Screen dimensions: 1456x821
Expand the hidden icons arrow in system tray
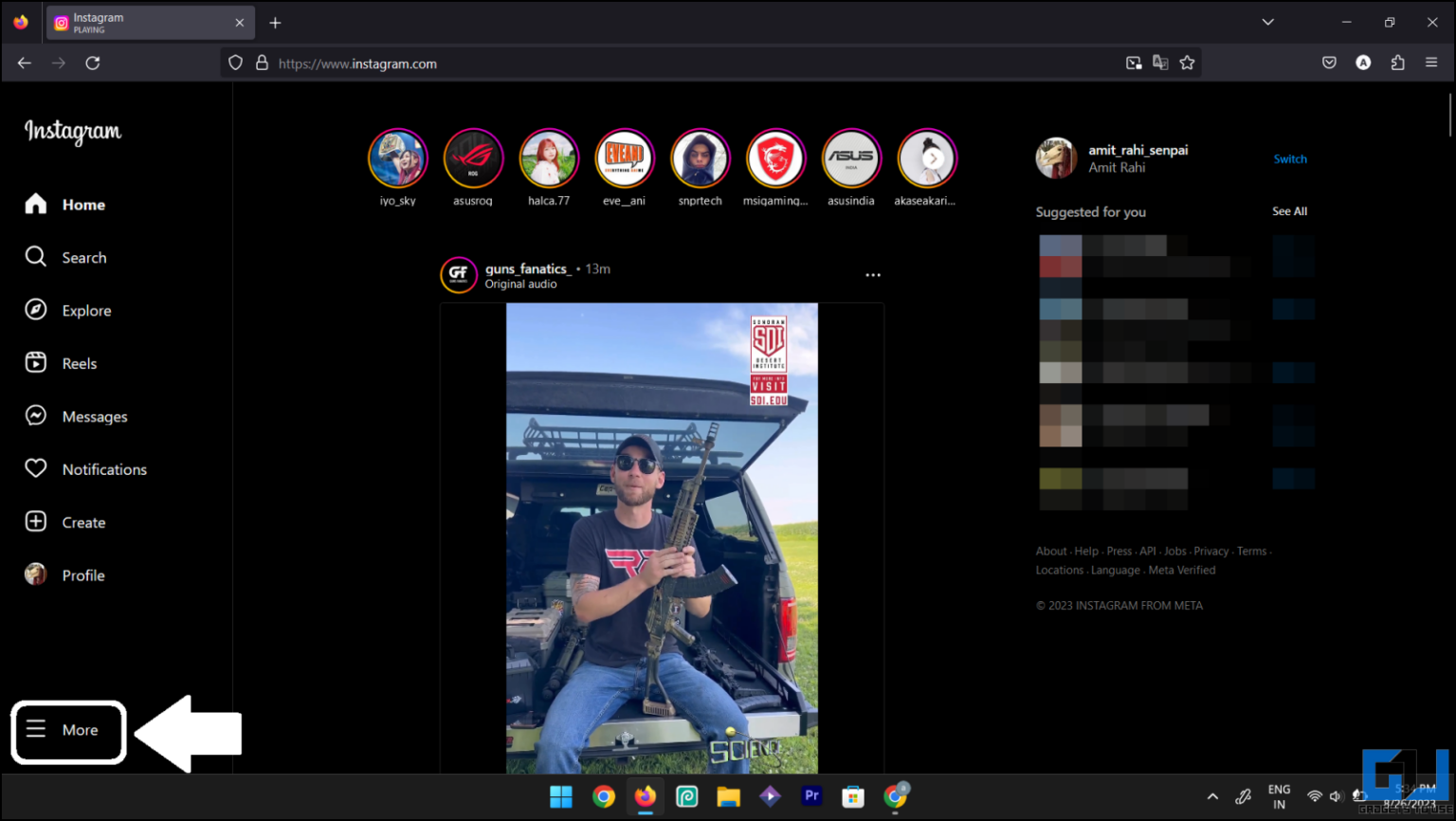pyautogui.click(x=1212, y=796)
